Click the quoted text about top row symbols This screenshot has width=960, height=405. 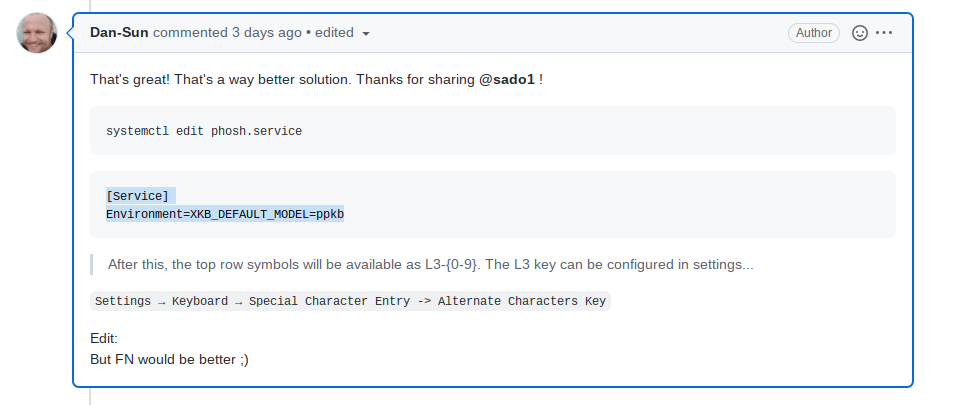tap(430, 265)
